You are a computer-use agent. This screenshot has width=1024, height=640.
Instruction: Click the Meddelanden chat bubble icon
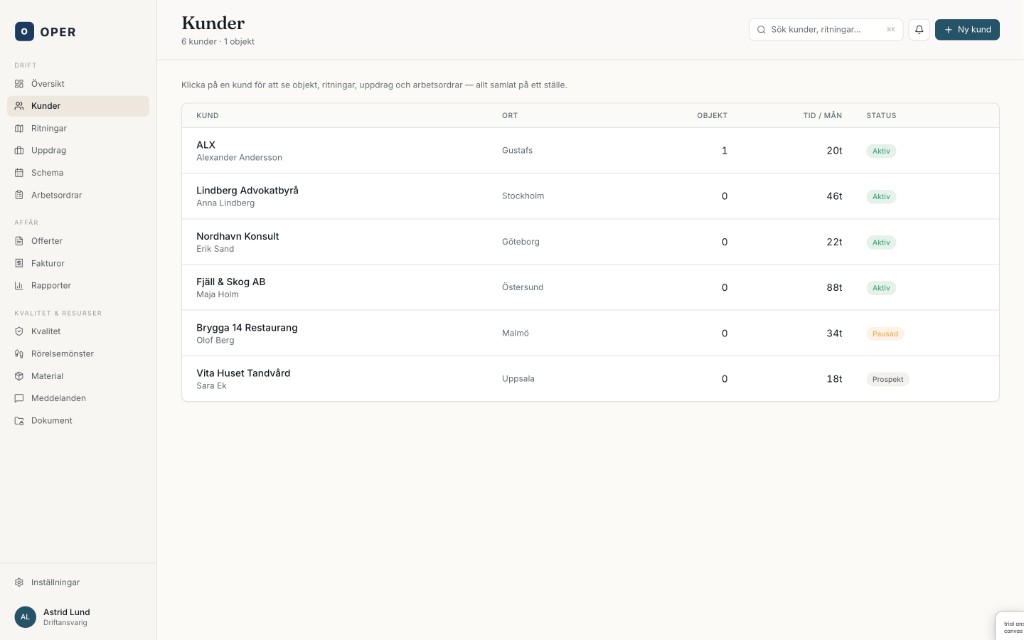19,398
